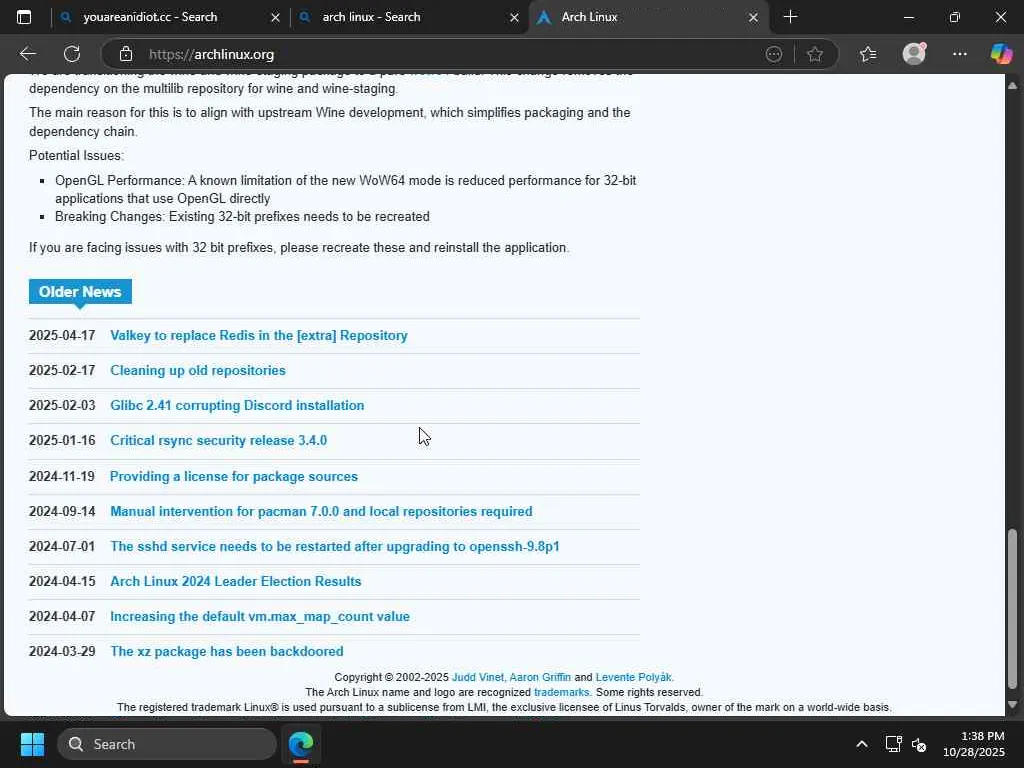
Task: Switch to arch linux Search tab
Action: (x=409, y=17)
